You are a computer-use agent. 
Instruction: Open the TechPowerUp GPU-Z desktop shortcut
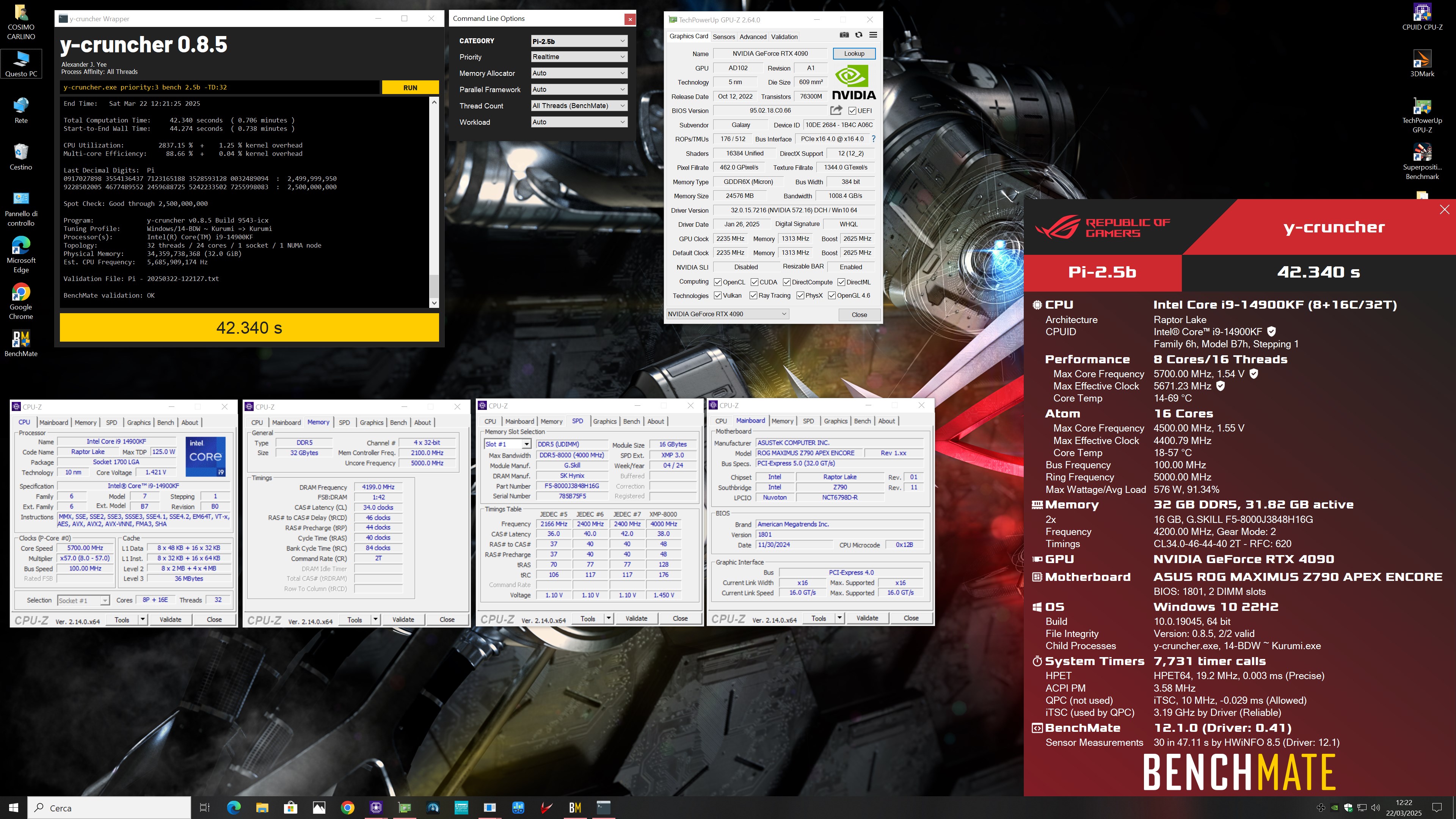[1422, 115]
